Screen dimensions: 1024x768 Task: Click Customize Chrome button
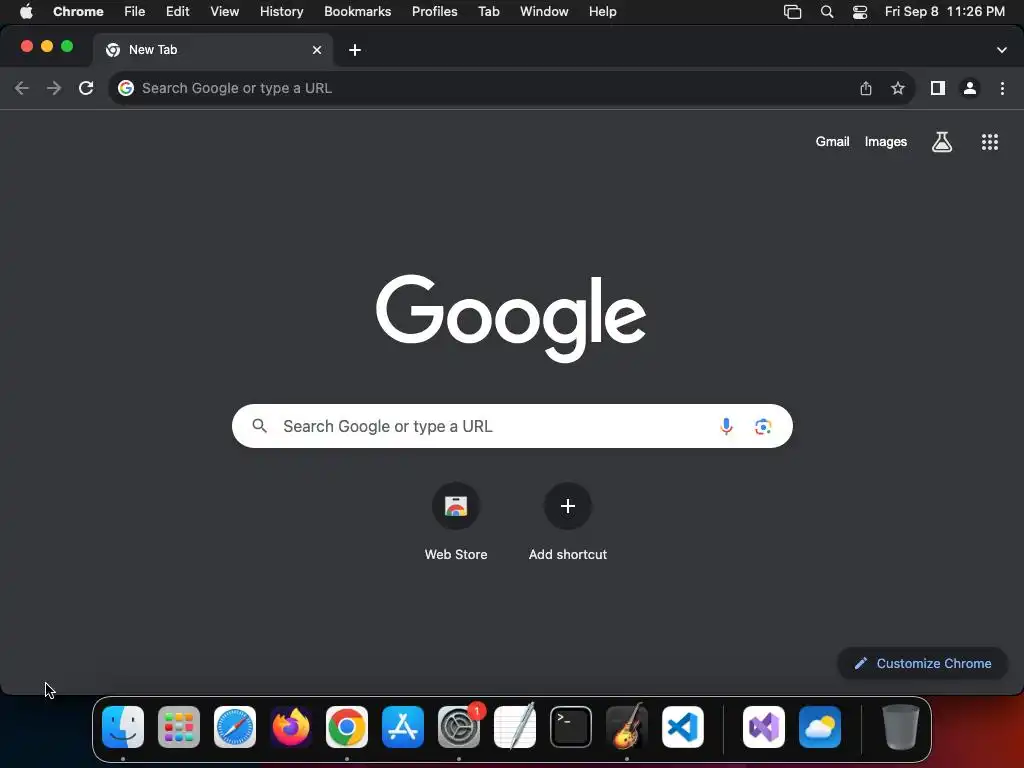923,664
